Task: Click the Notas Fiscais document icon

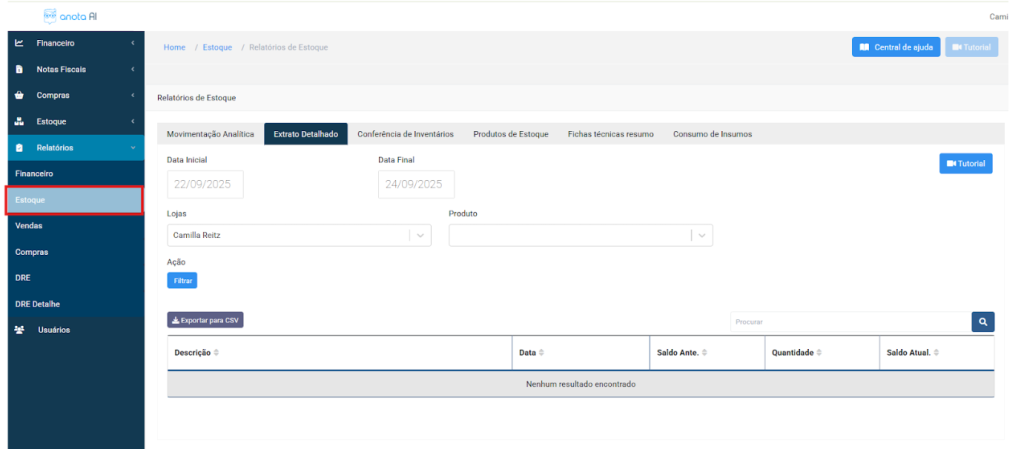Action: 19,69
